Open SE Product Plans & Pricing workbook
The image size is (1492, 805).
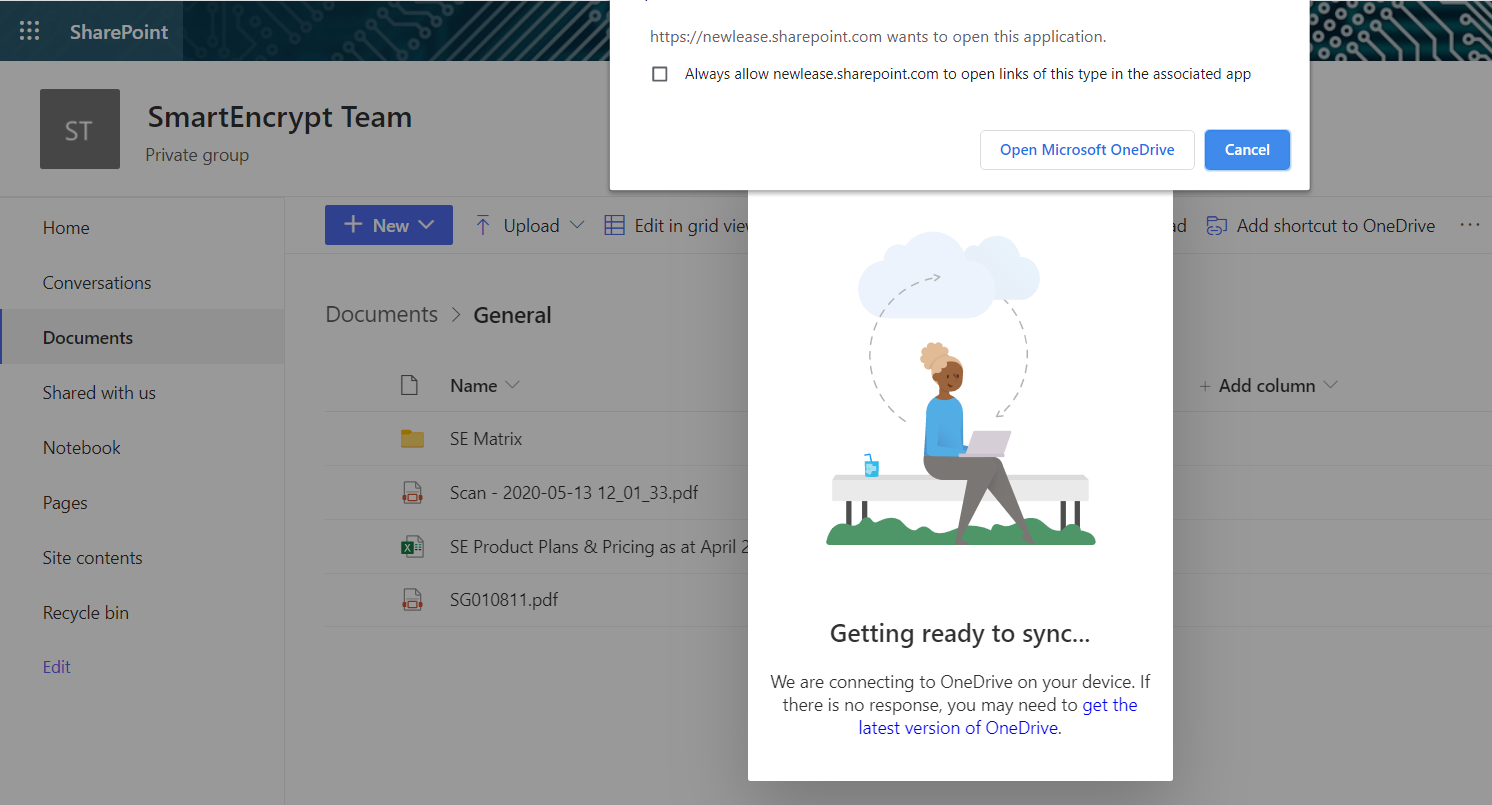click(599, 547)
